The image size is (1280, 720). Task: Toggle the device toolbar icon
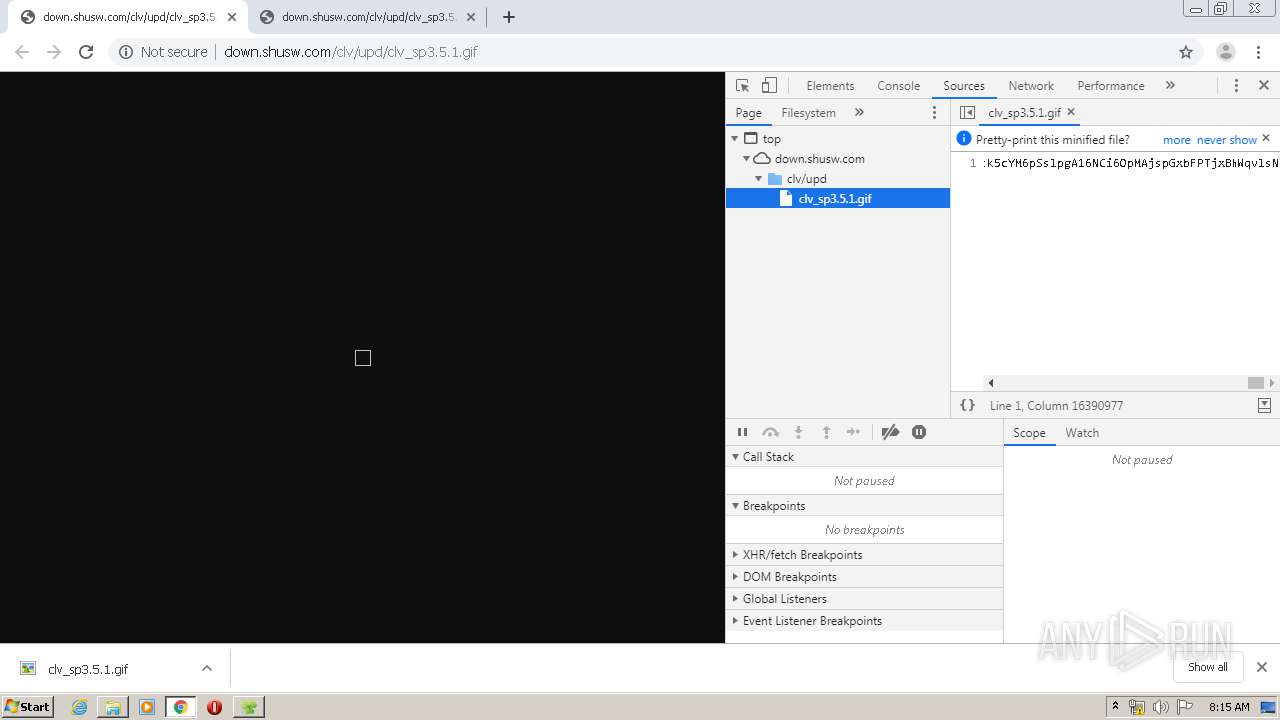tap(769, 86)
